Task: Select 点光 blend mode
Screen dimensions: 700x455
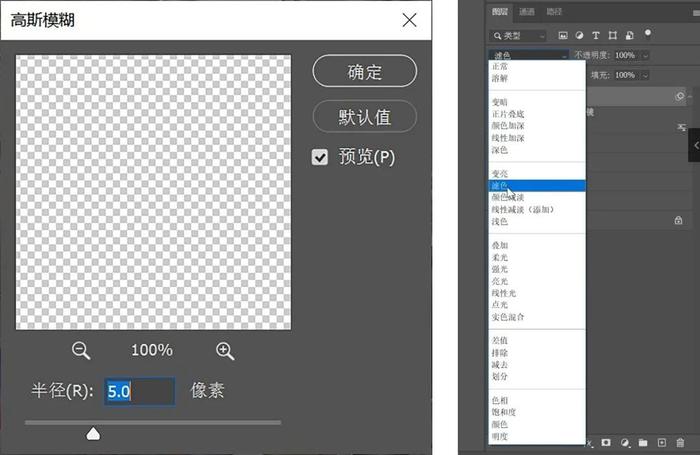Action: pyautogui.click(x=500, y=305)
